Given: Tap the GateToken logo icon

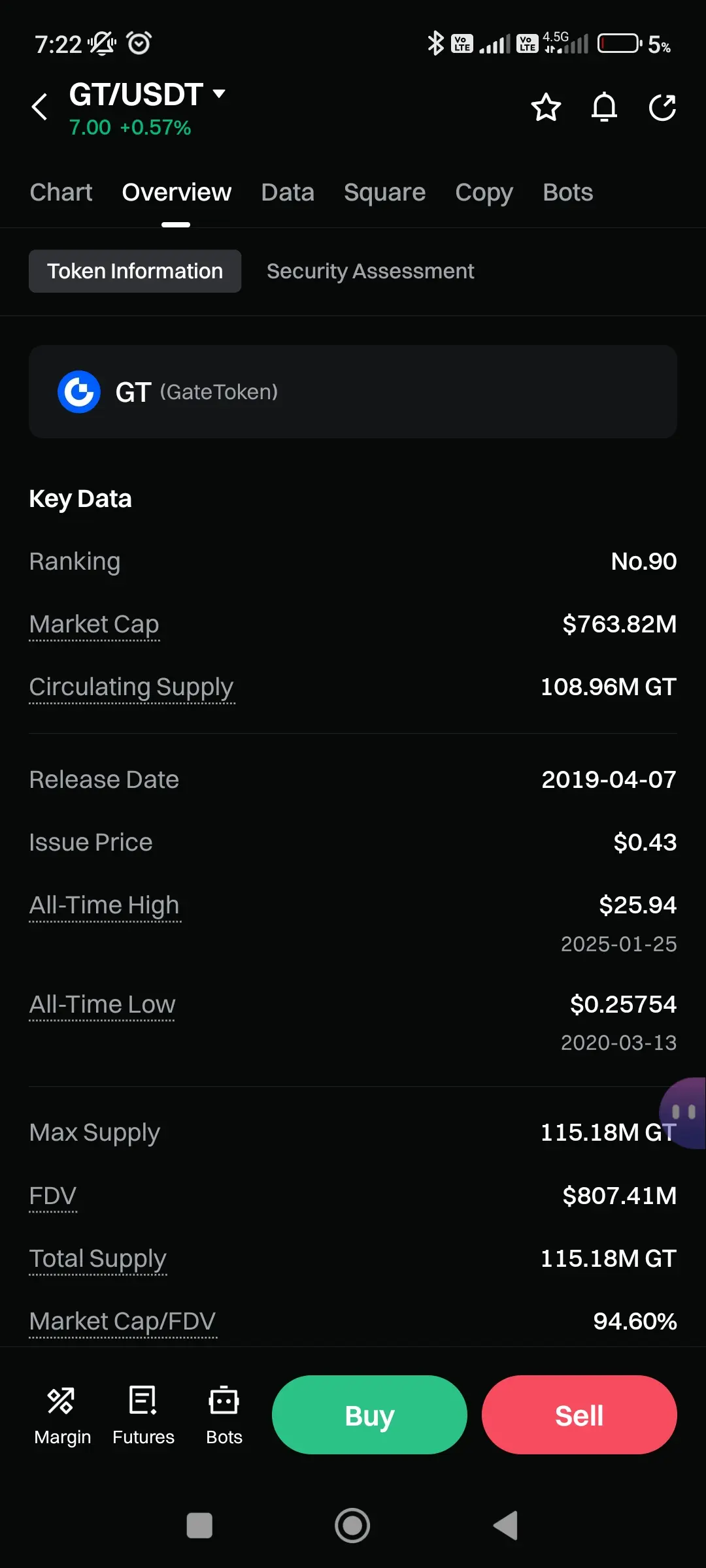Looking at the screenshot, I should click(79, 392).
